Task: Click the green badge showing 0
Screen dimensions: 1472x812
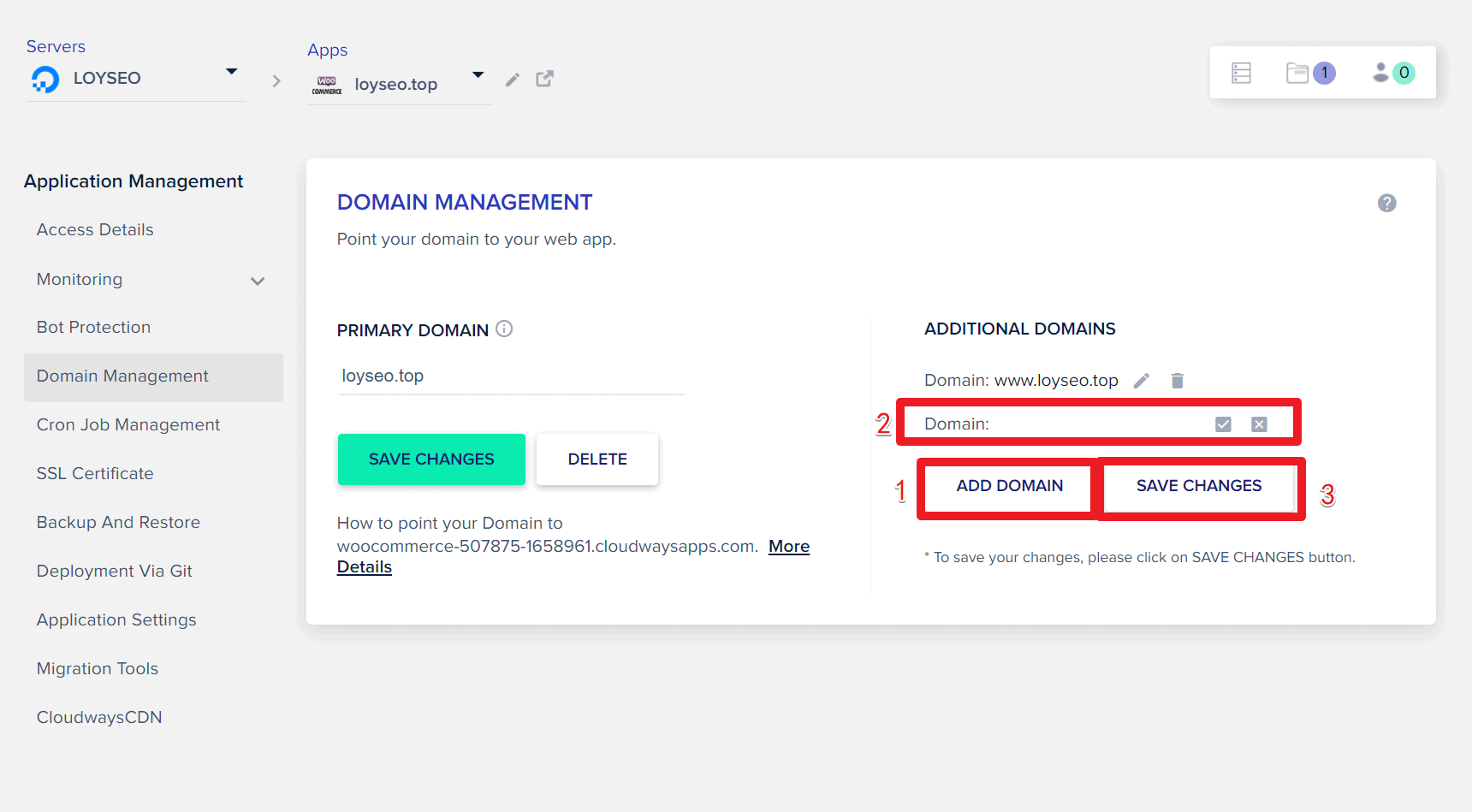Action: click(x=1404, y=73)
